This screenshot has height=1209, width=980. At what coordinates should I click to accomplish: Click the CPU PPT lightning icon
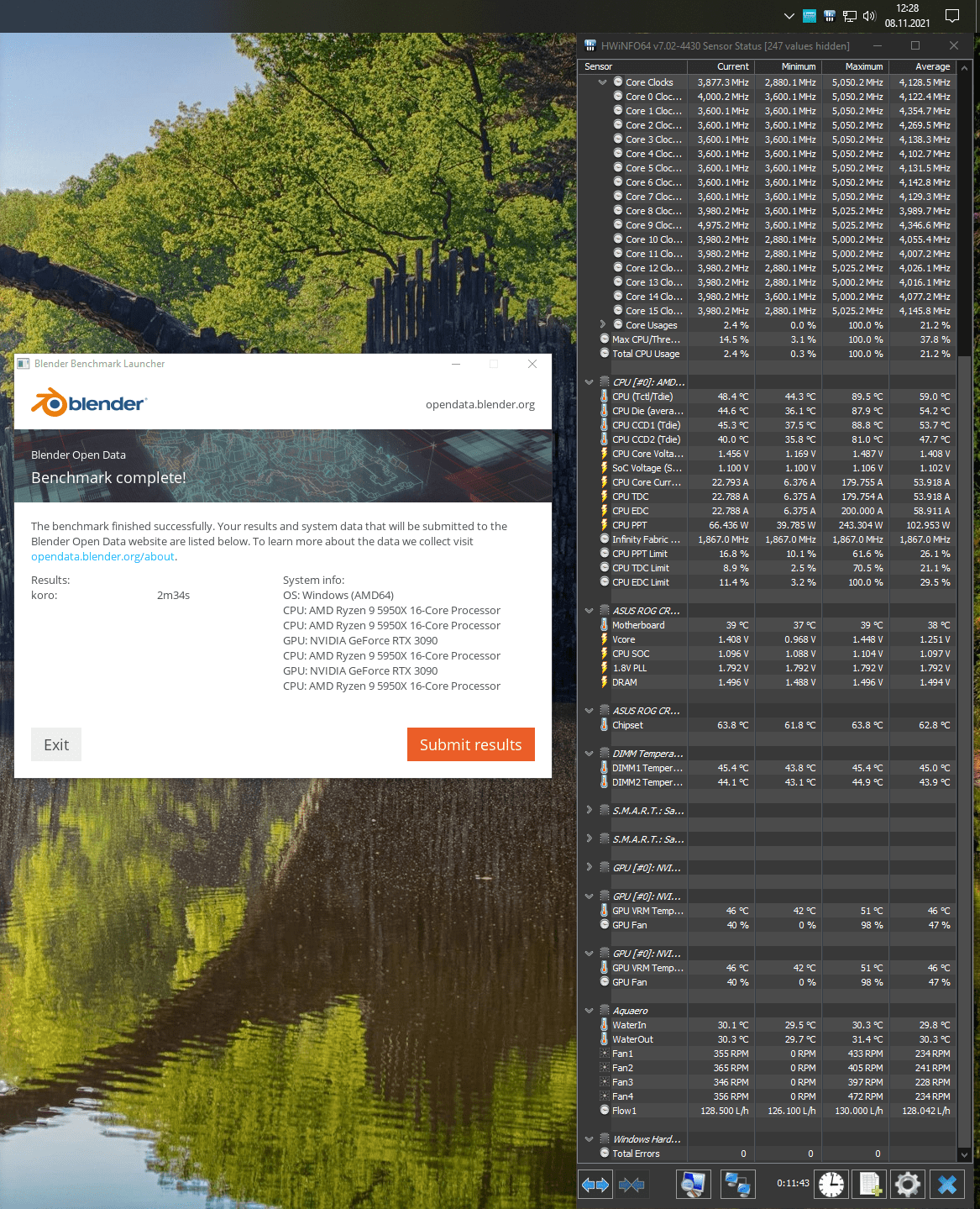coord(605,525)
